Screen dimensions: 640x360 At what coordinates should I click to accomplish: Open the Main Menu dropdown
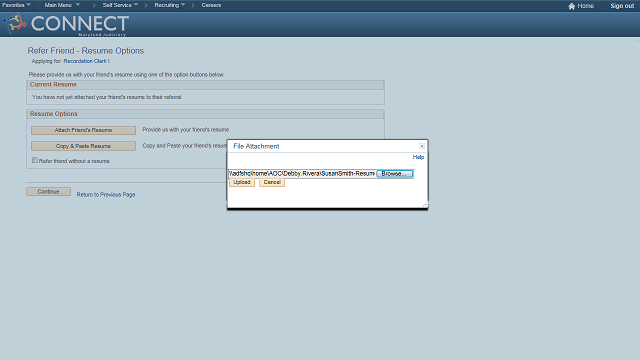pos(62,5)
